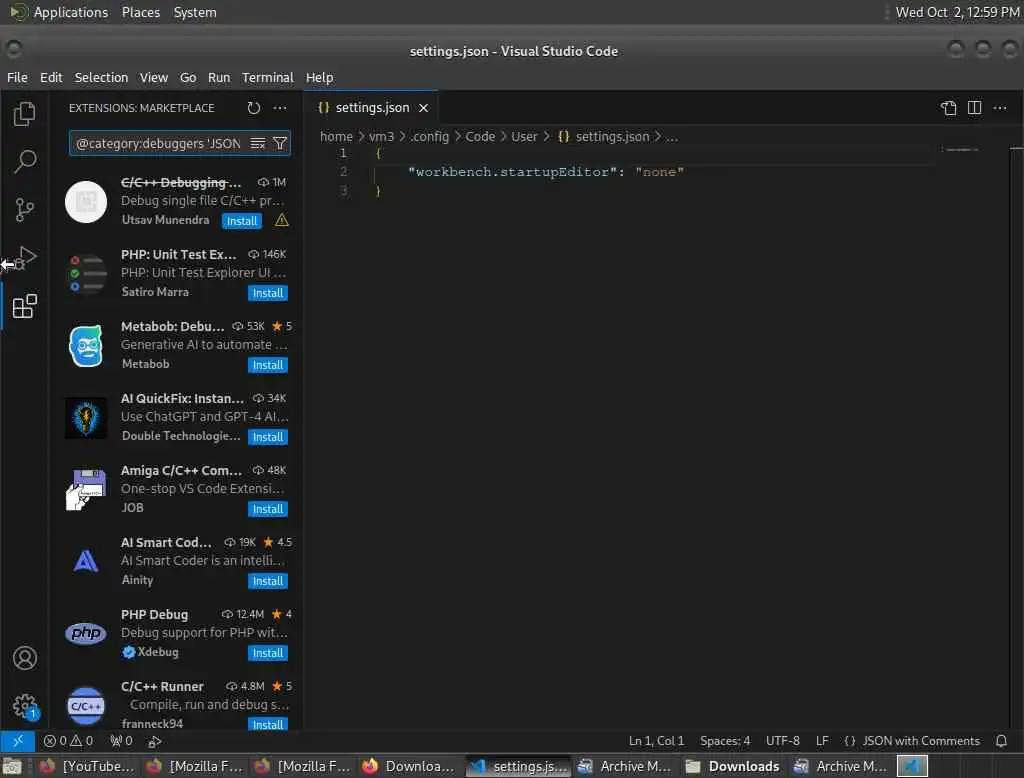
Task: Click the 'User' breadcrumb segment
Action: [524, 137]
